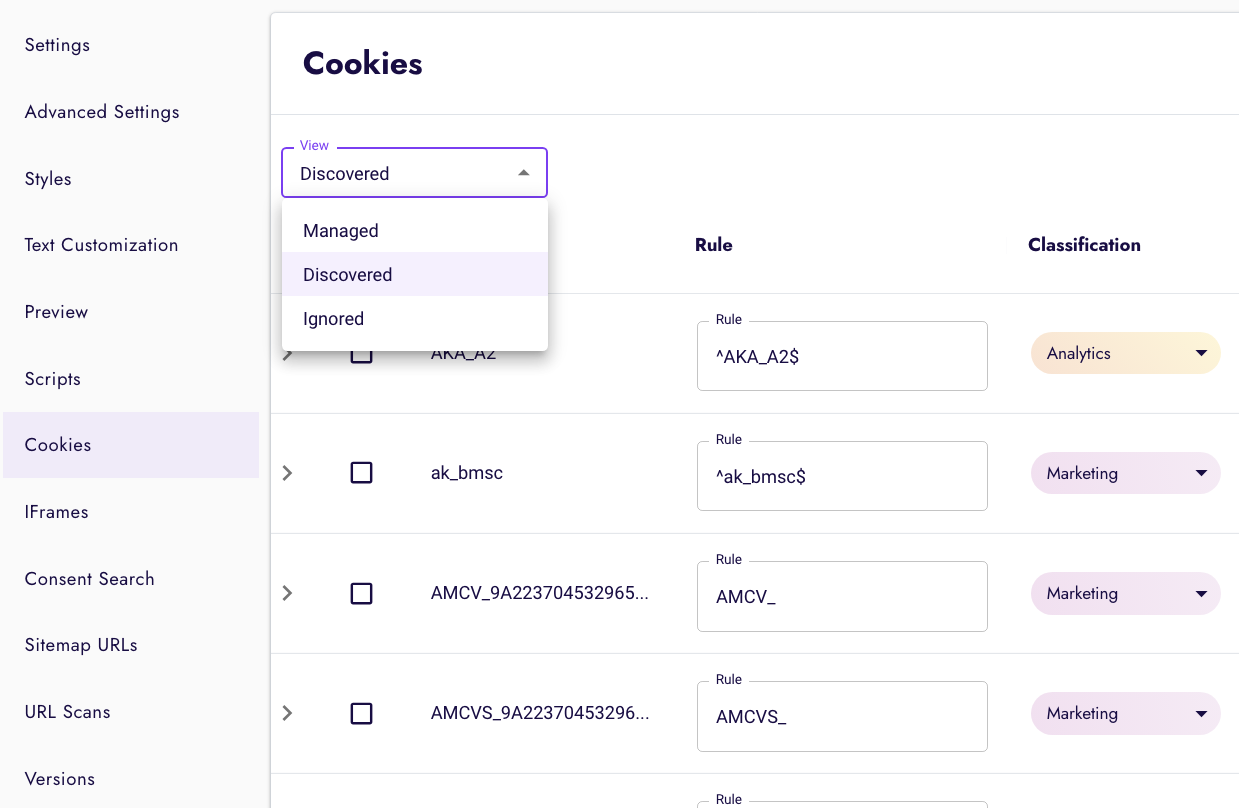Go to the Versions page
1239x808 pixels.
pyautogui.click(x=59, y=778)
